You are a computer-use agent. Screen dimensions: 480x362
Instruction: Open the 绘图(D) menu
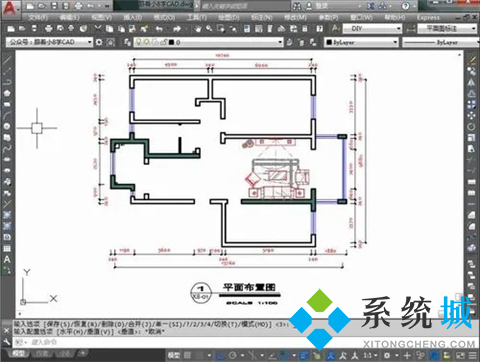click(229, 17)
